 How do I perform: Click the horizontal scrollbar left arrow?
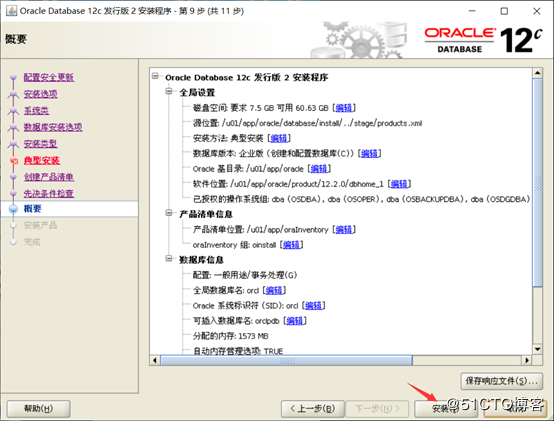[x=155, y=361]
